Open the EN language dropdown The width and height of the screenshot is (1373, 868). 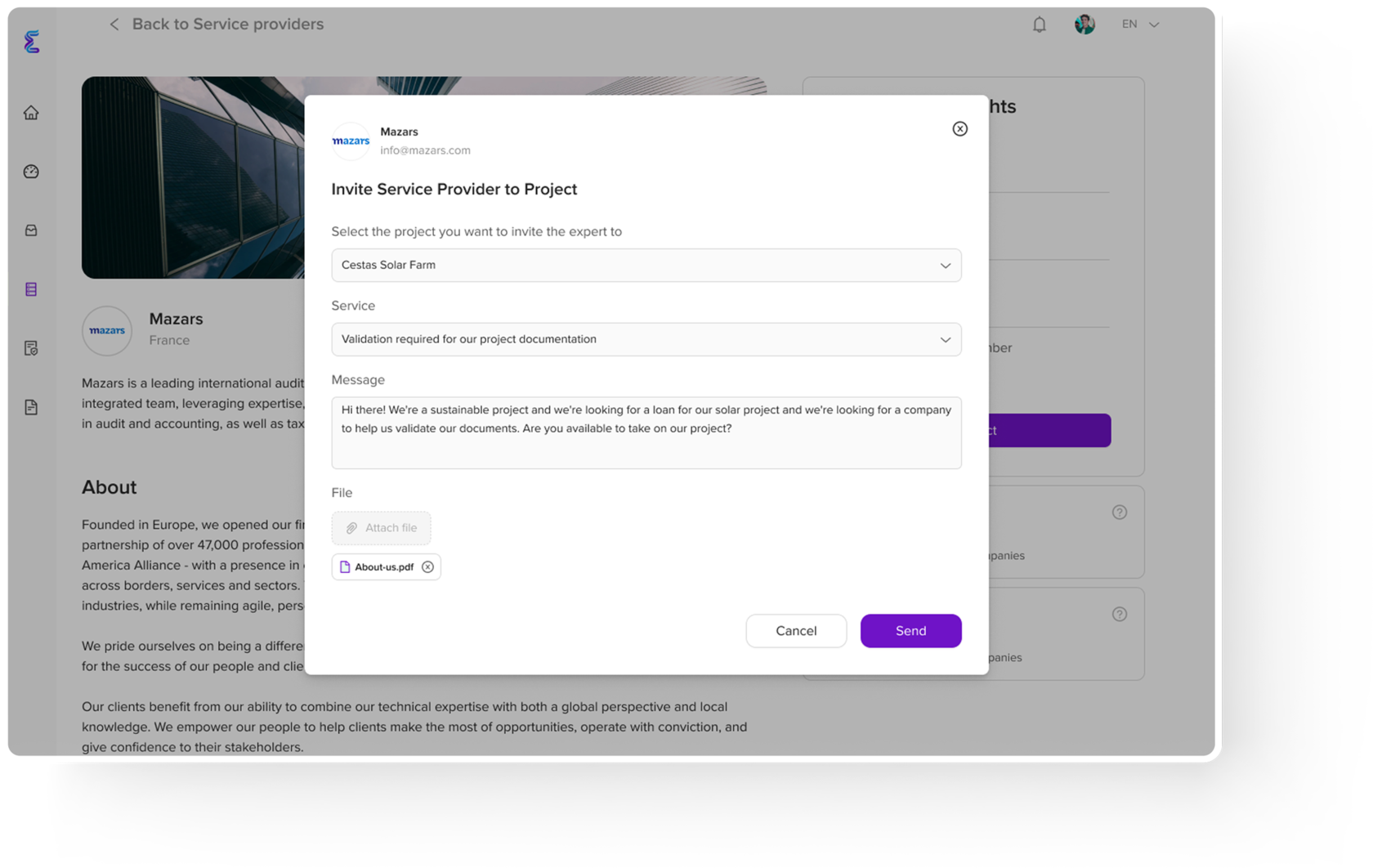(x=1140, y=25)
